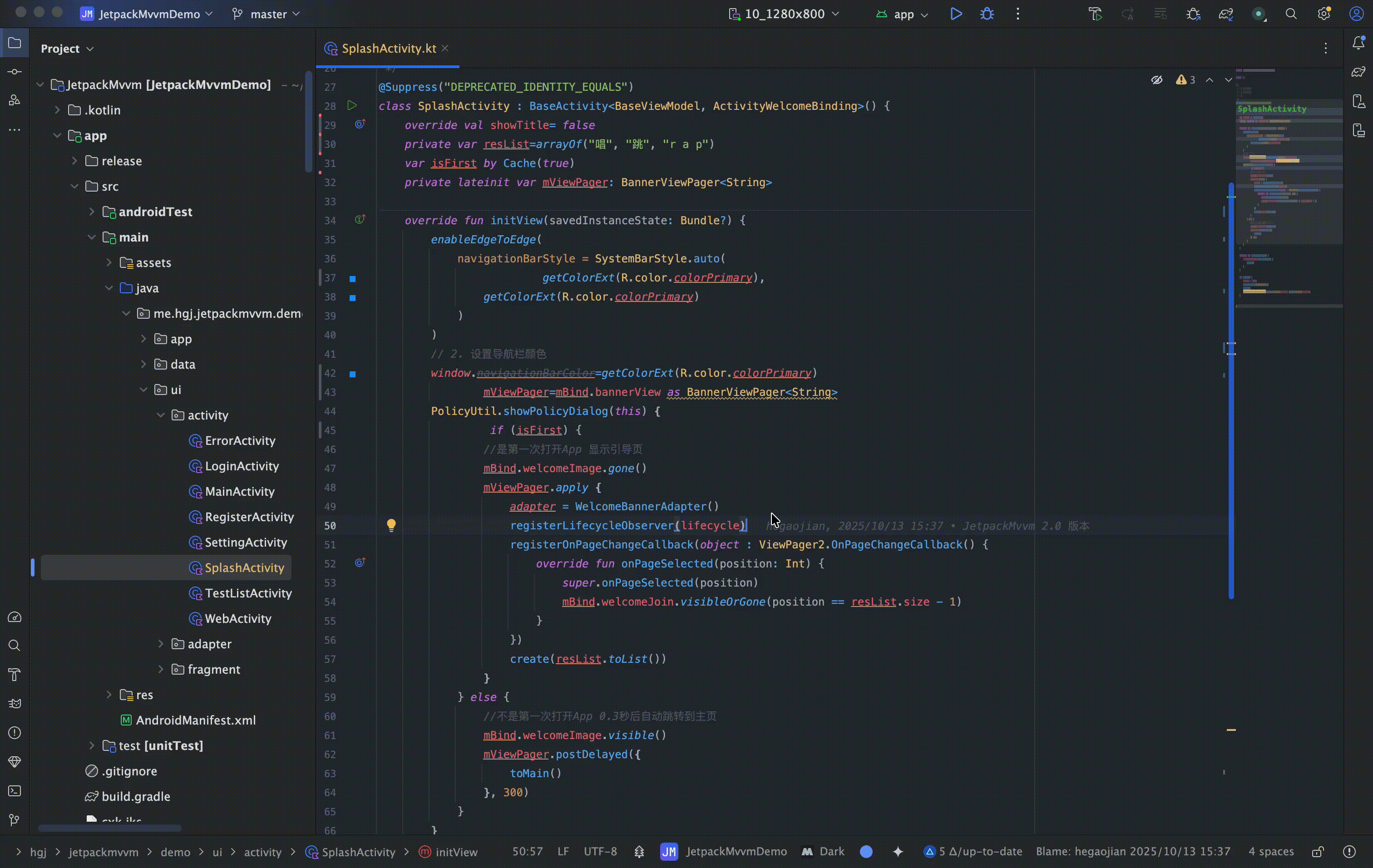Viewport: 1373px width, 868px height.
Task: Click blue colorPrimary swatch on line 42
Action: click(352, 374)
